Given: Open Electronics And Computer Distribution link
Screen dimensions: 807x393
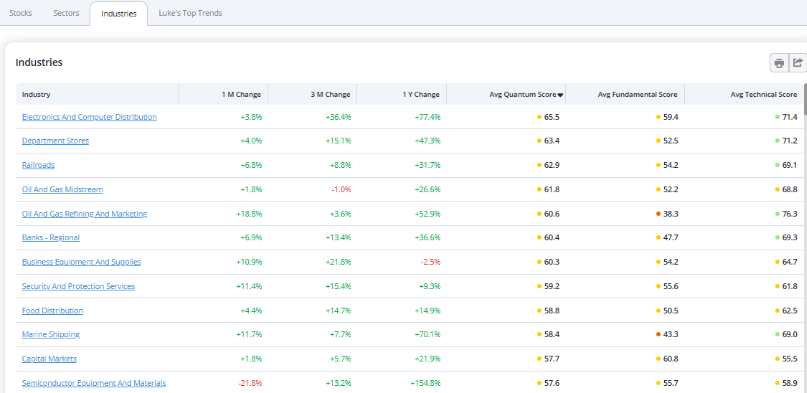Looking at the screenshot, I should 89,117.
